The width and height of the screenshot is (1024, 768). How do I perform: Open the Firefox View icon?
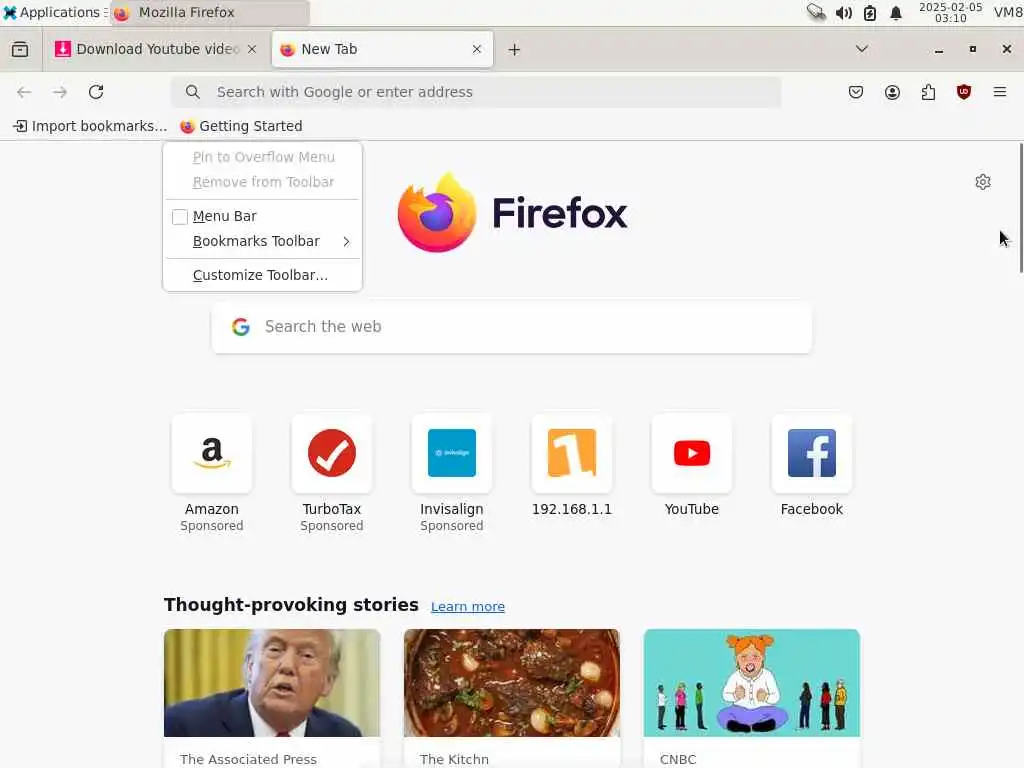(20, 49)
